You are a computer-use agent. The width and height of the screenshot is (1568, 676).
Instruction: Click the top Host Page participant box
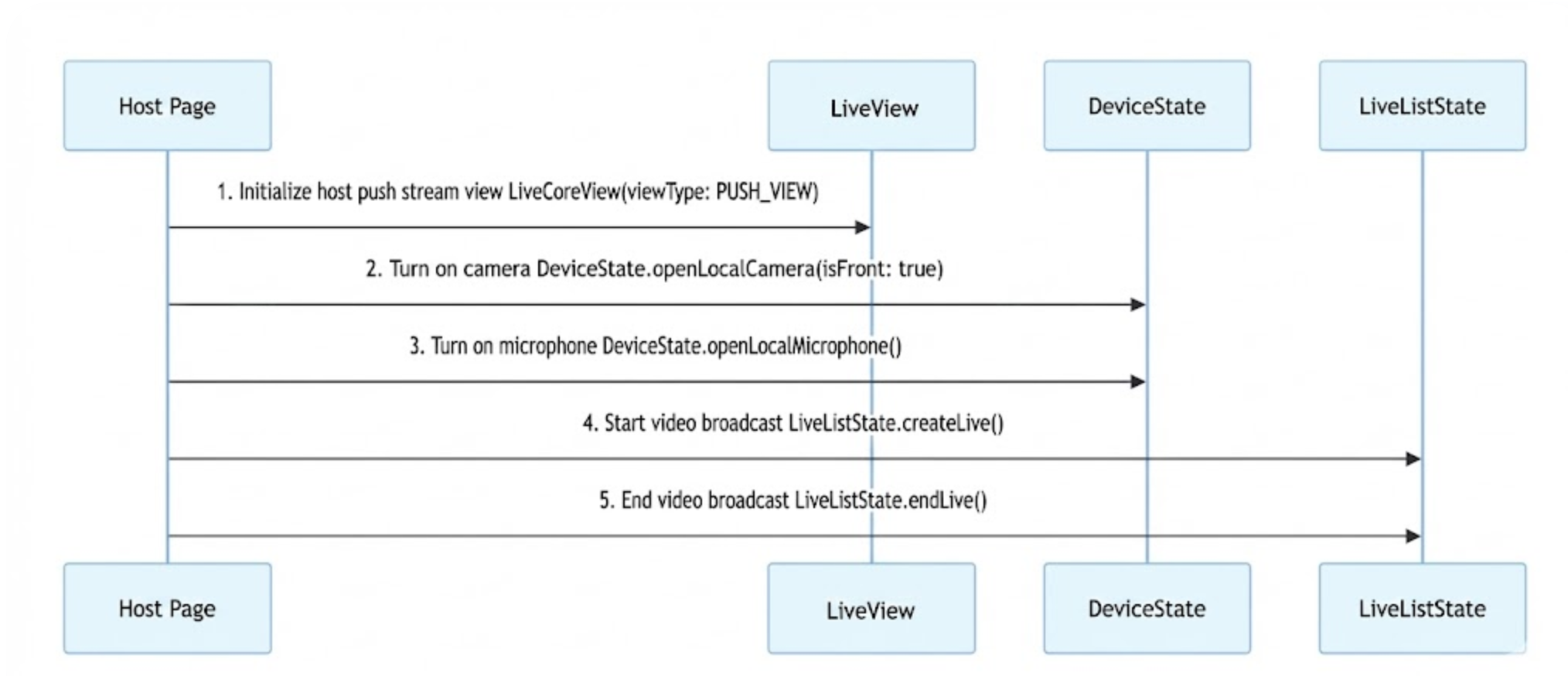click(167, 106)
